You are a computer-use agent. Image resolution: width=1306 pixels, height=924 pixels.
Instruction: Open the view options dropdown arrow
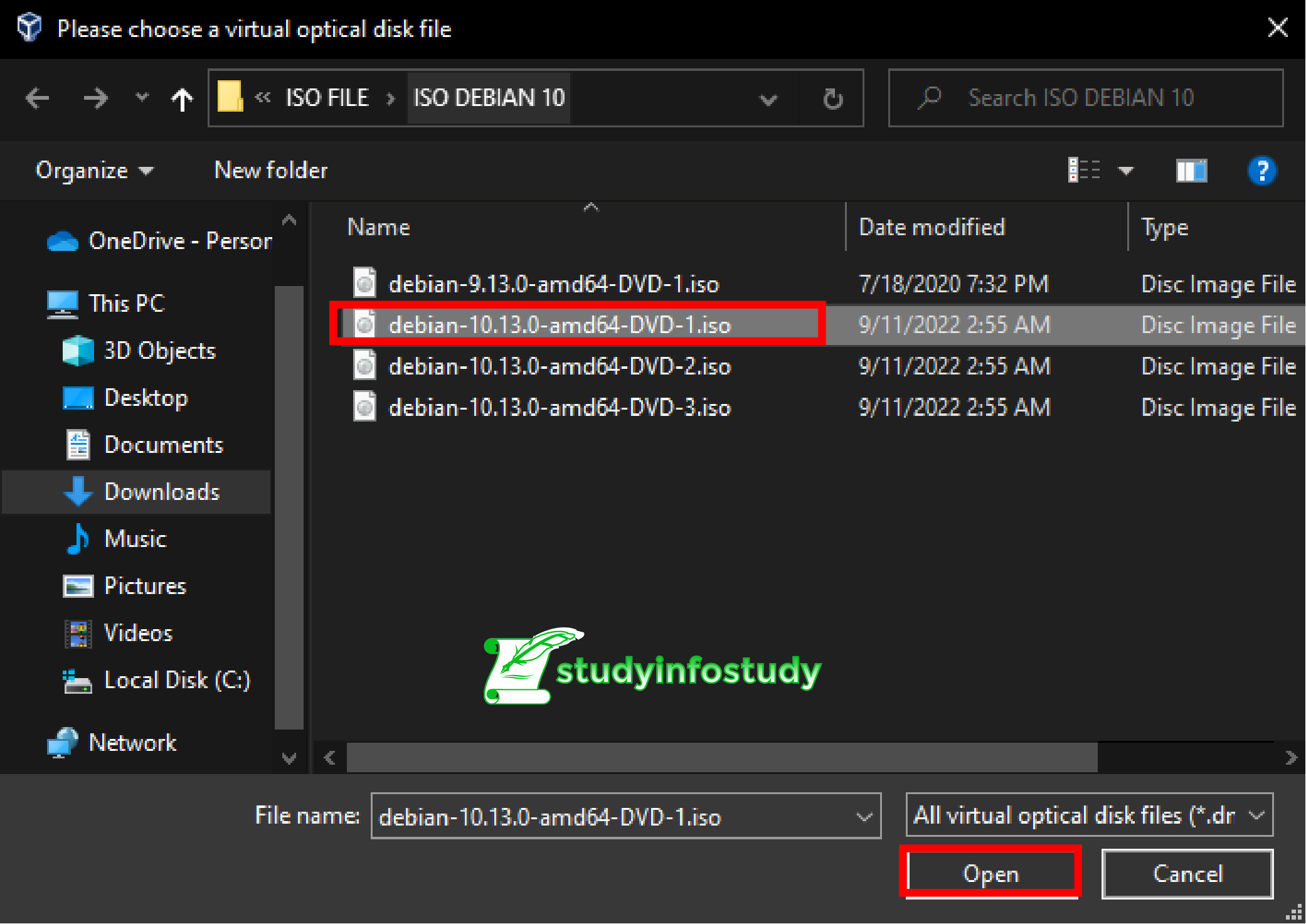coord(1126,171)
